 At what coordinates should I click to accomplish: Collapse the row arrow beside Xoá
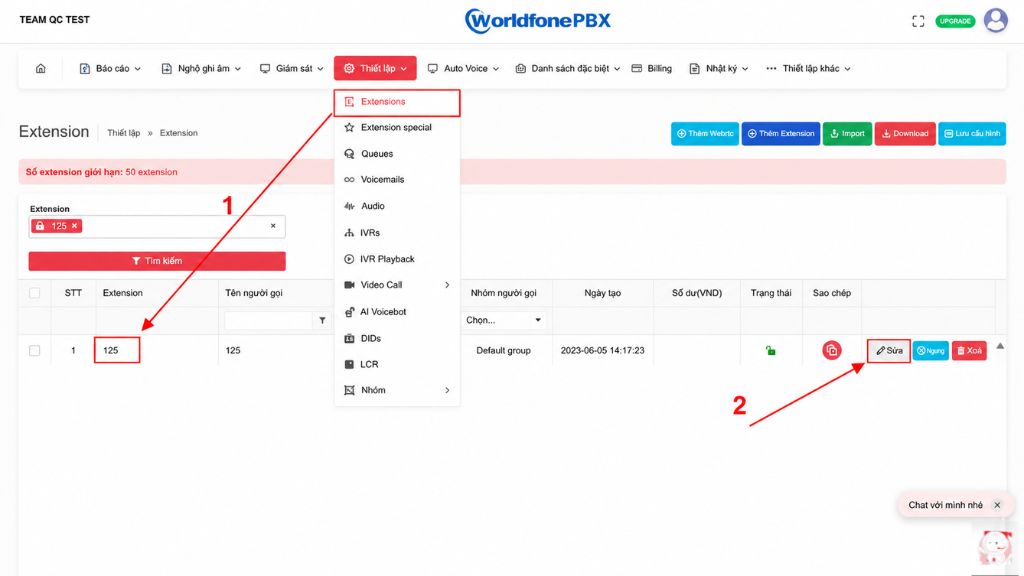1000,346
